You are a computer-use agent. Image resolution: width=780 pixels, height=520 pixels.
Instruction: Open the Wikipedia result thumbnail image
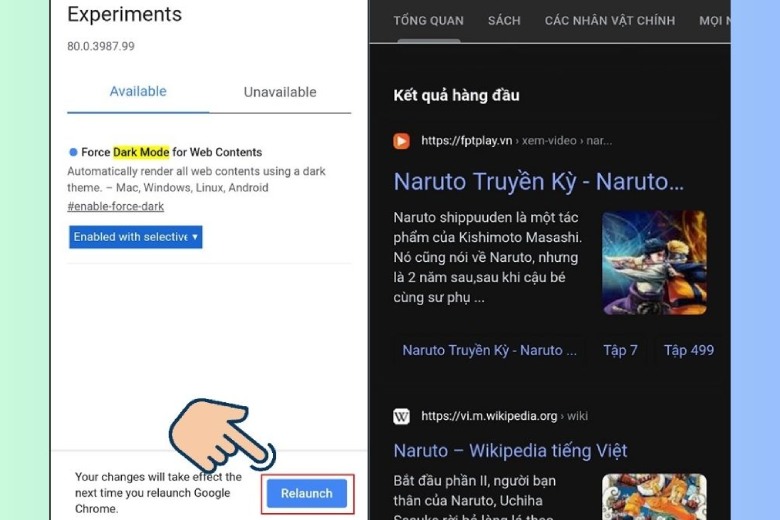pyautogui.click(x=654, y=497)
